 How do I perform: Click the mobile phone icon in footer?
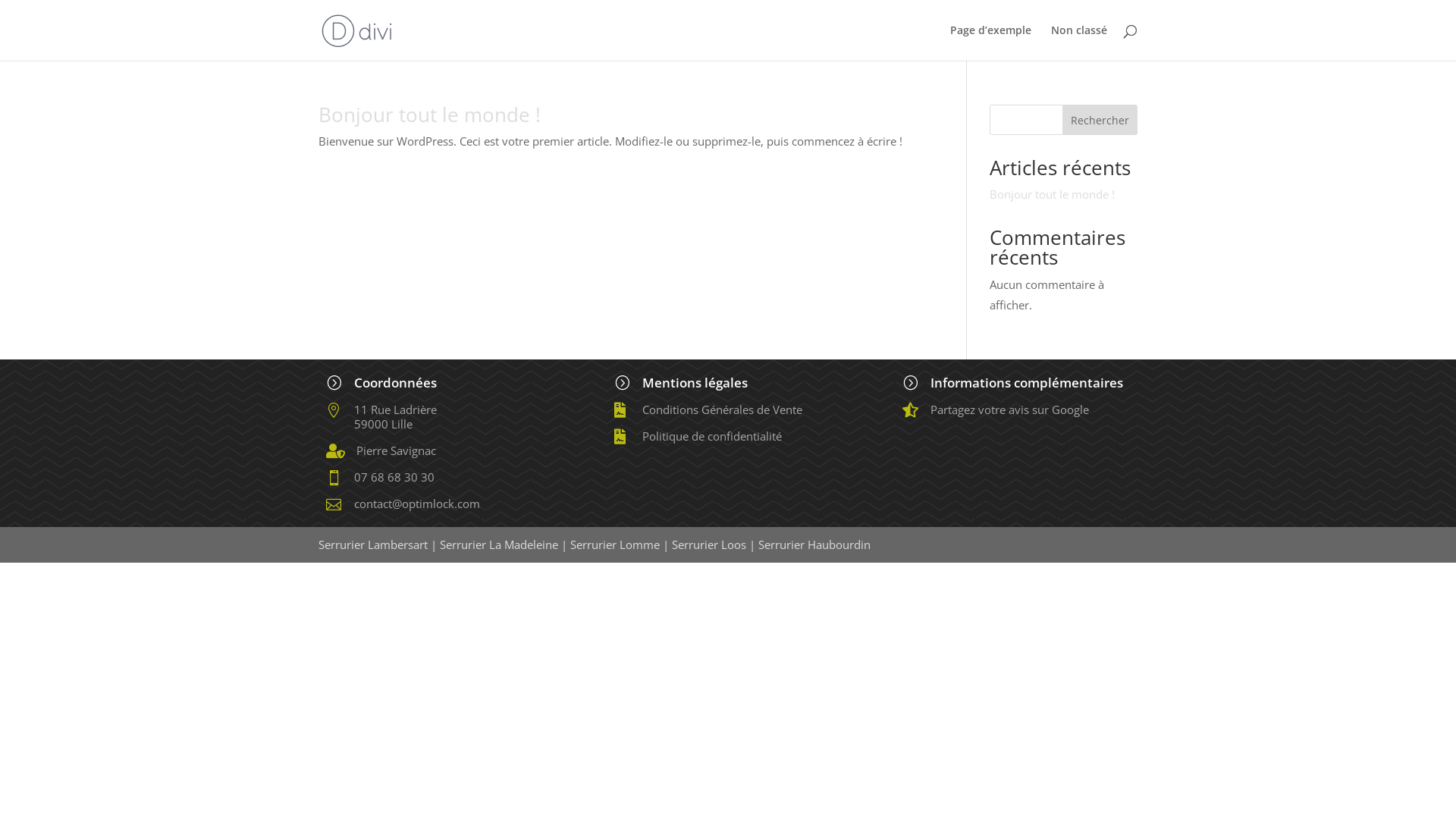click(334, 478)
